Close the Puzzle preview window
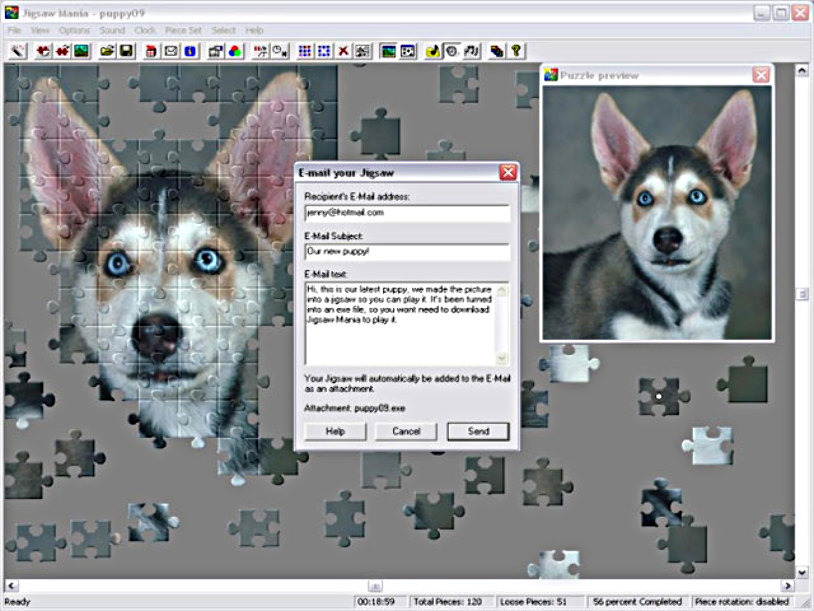 [x=761, y=75]
